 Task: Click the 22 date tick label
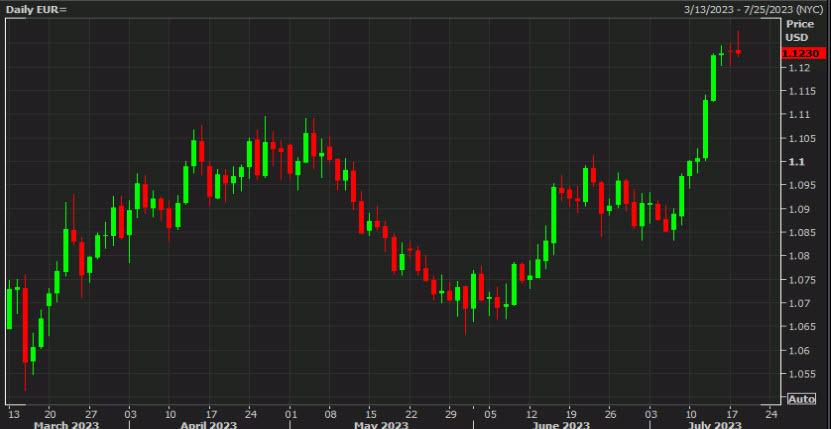(411, 414)
